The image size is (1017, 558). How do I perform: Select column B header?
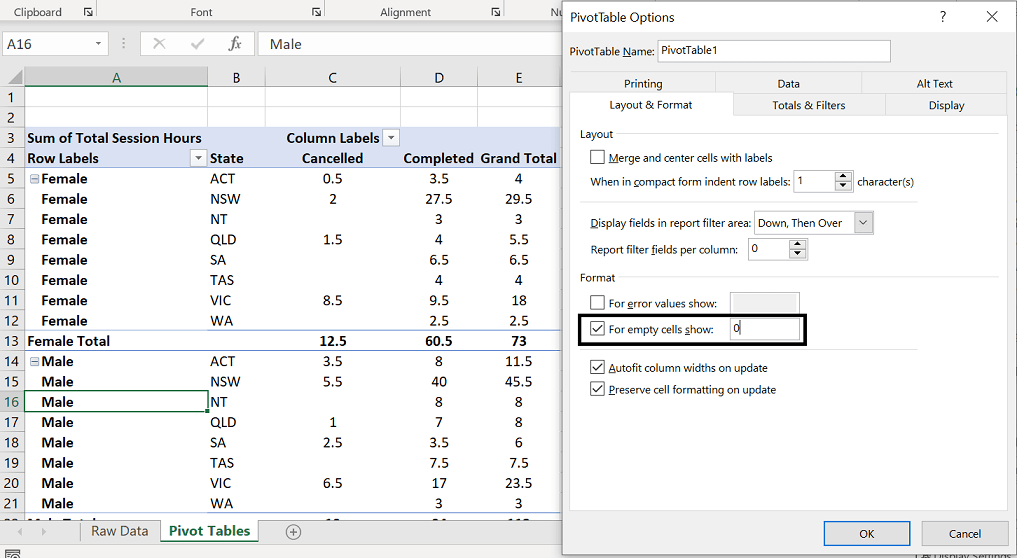click(x=236, y=78)
